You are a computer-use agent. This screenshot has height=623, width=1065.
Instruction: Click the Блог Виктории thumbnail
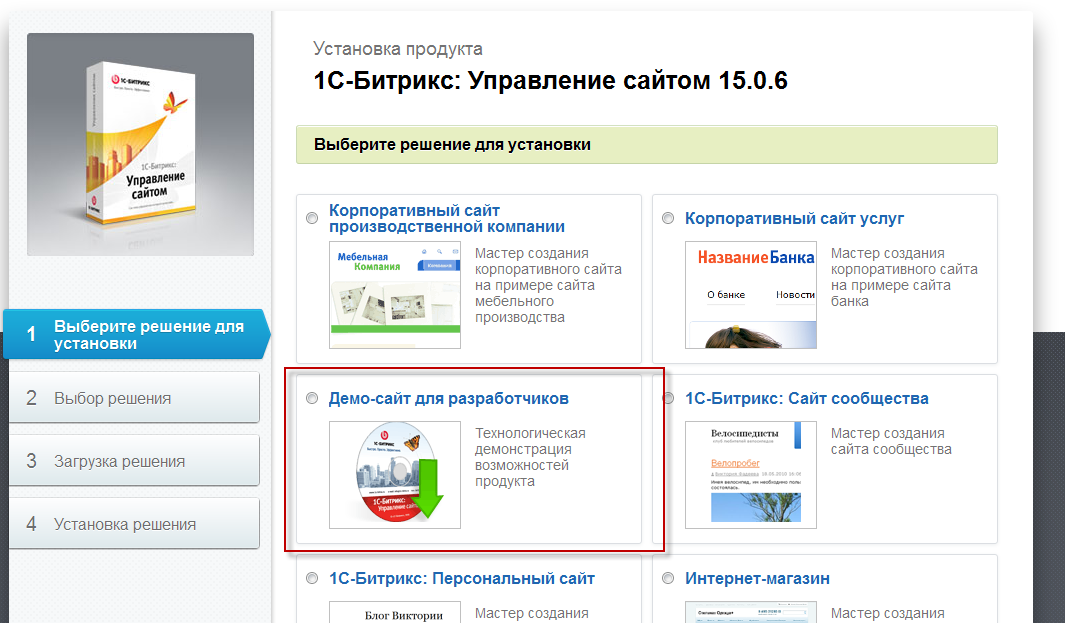click(x=395, y=612)
